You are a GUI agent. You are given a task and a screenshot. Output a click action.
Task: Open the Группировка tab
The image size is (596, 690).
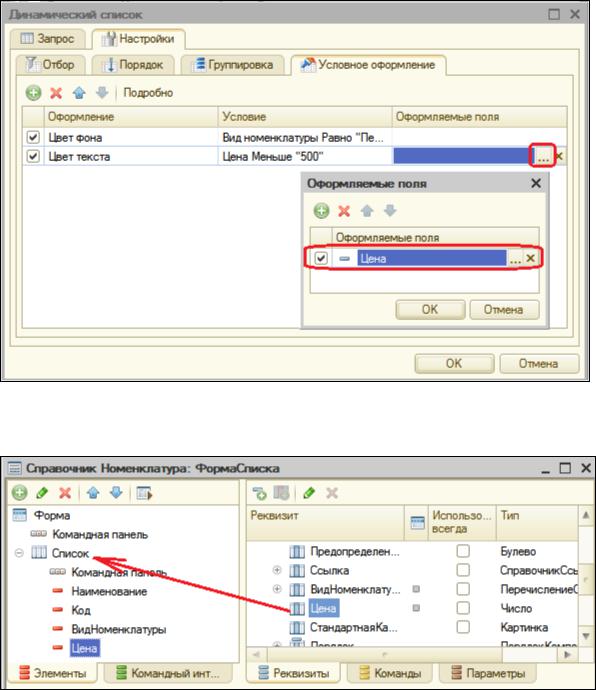pos(233,65)
